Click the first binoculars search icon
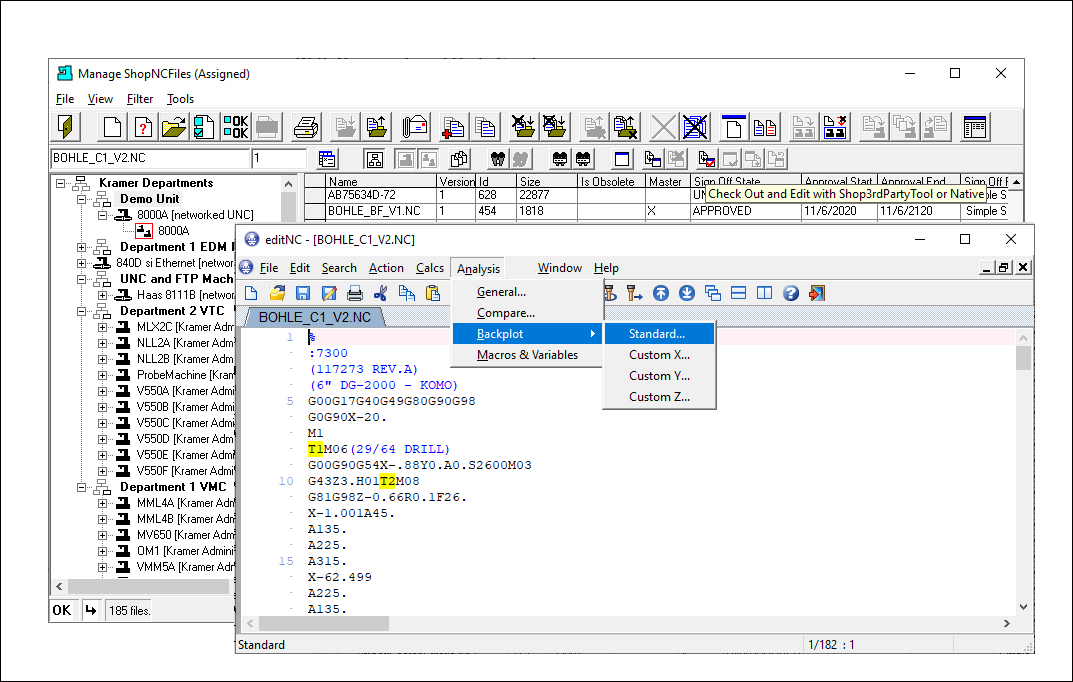This screenshot has width=1073, height=682. pyautogui.click(x=498, y=159)
